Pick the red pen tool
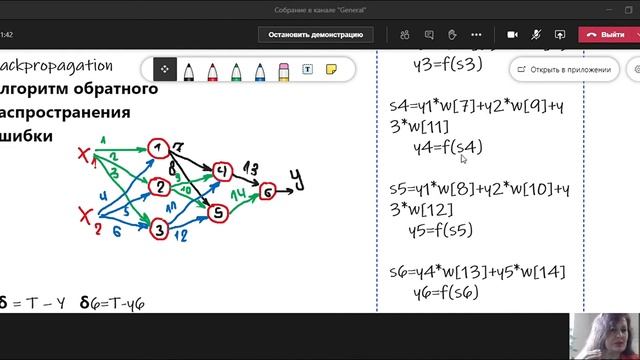 coord(212,72)
